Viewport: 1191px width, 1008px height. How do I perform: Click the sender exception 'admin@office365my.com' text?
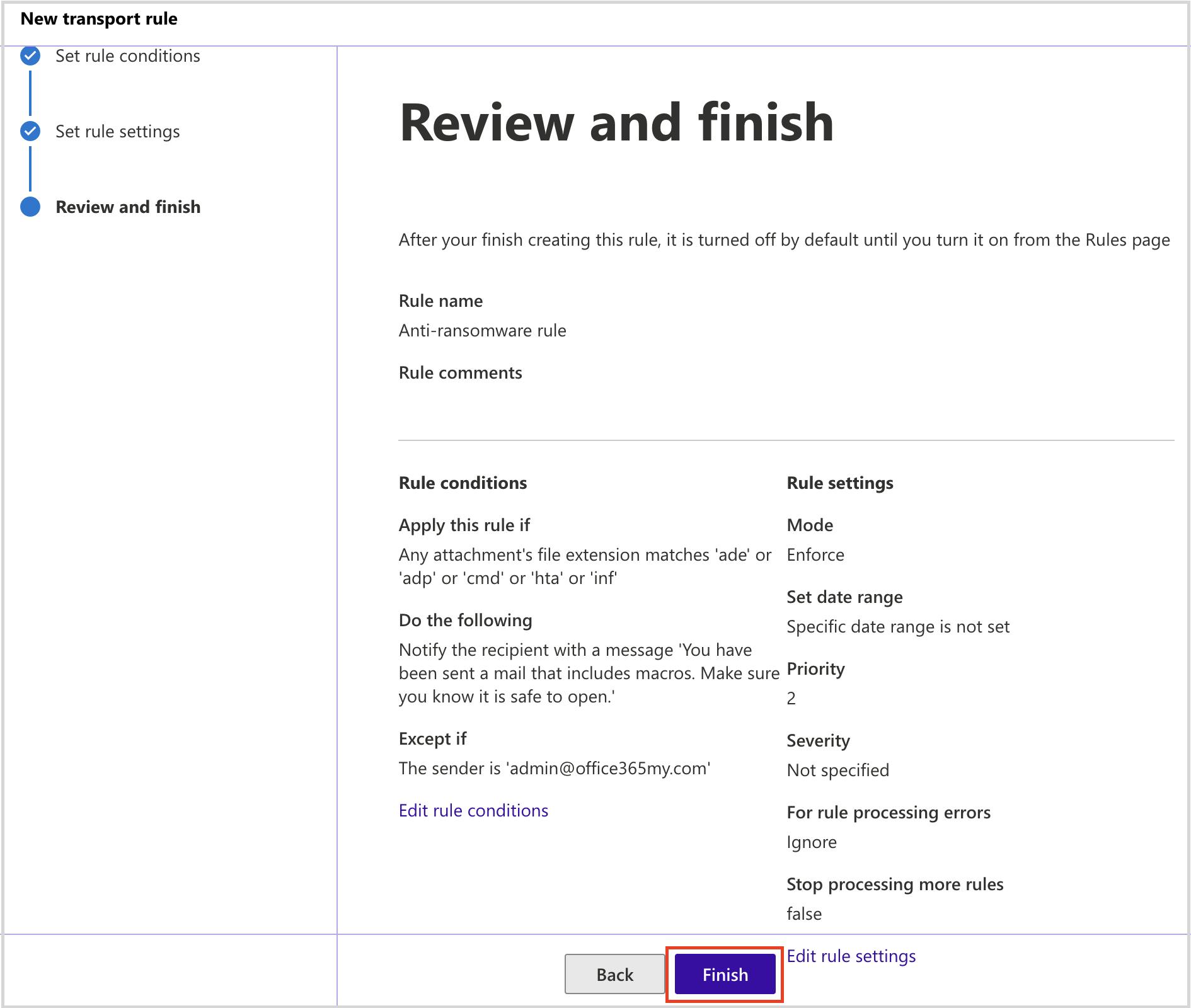click(555, 769)
